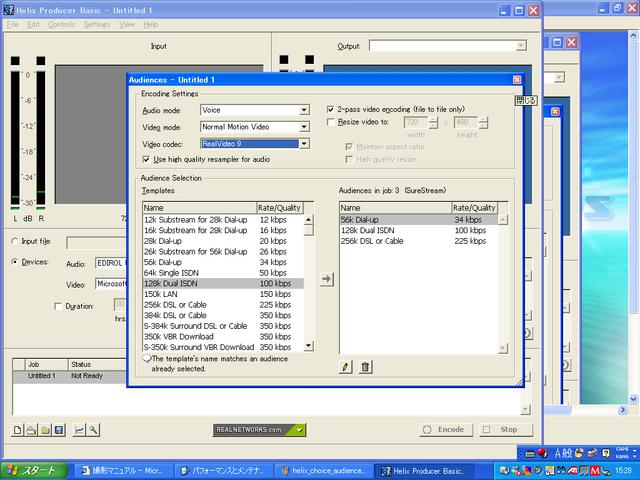Select 12k Substream for 28k Dial-up row
Viewport: 640px width, 480px height.
point(223,220)
